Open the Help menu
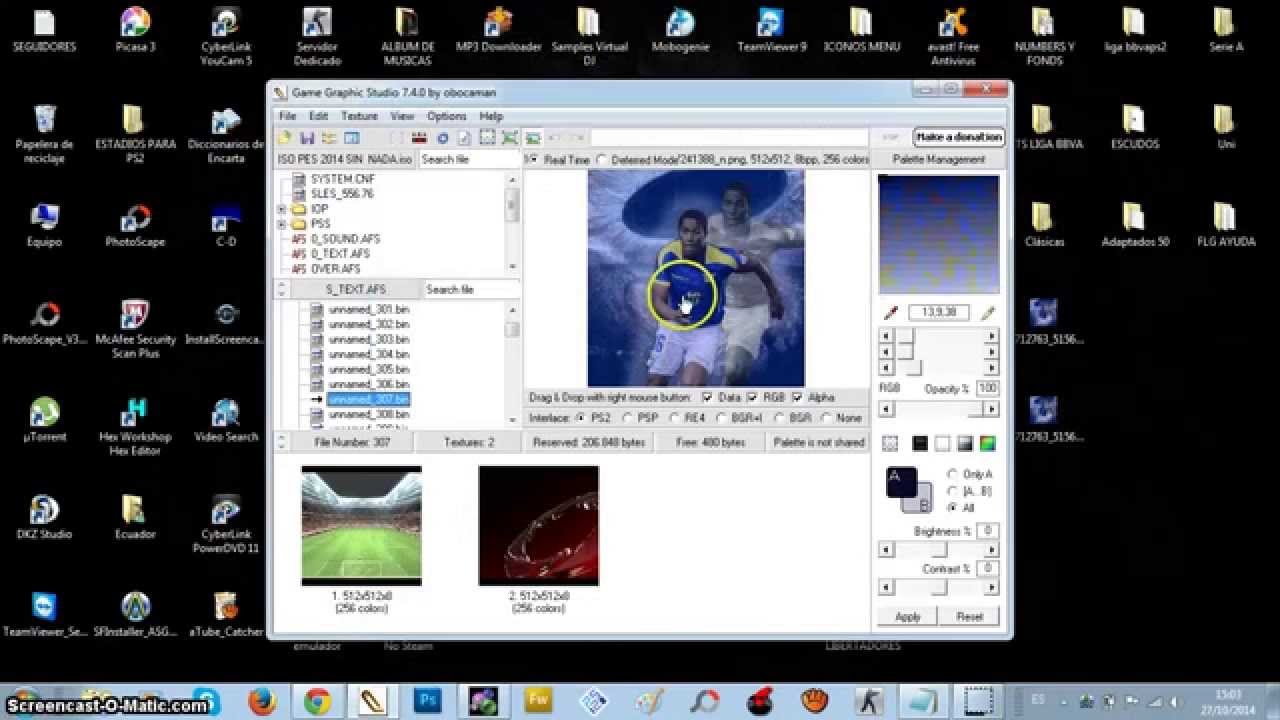This screenshot has width=1280, height=720. [491, 116]
